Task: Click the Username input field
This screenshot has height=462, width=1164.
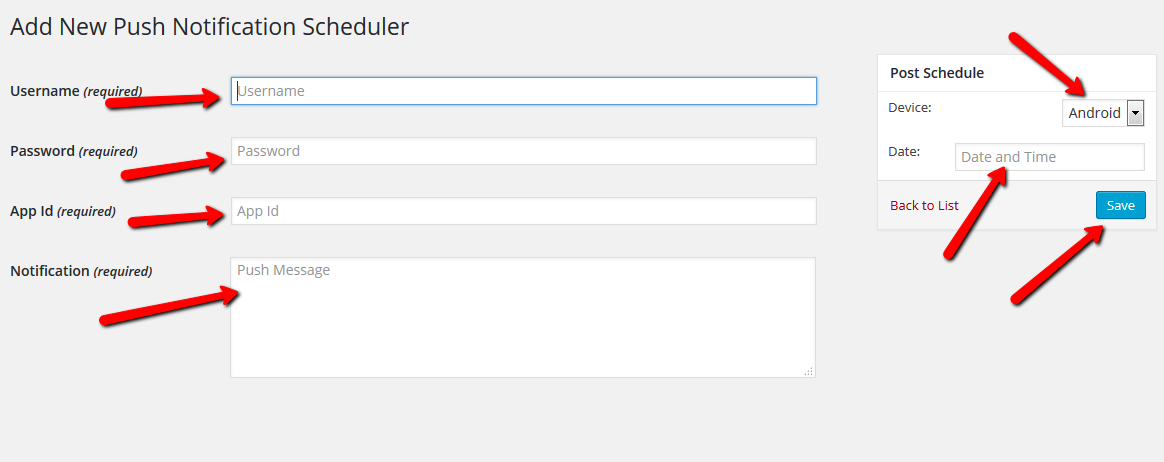Action: pos(523,91)
